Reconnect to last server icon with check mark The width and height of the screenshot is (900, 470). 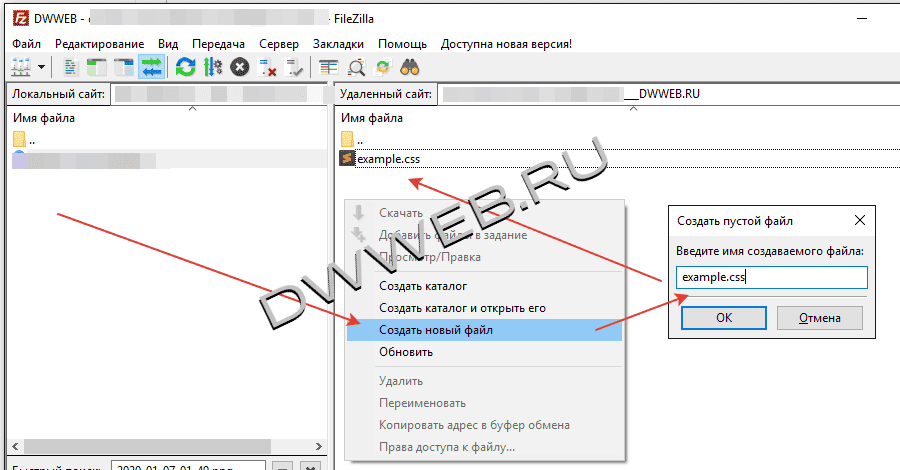tap(294, 67)
